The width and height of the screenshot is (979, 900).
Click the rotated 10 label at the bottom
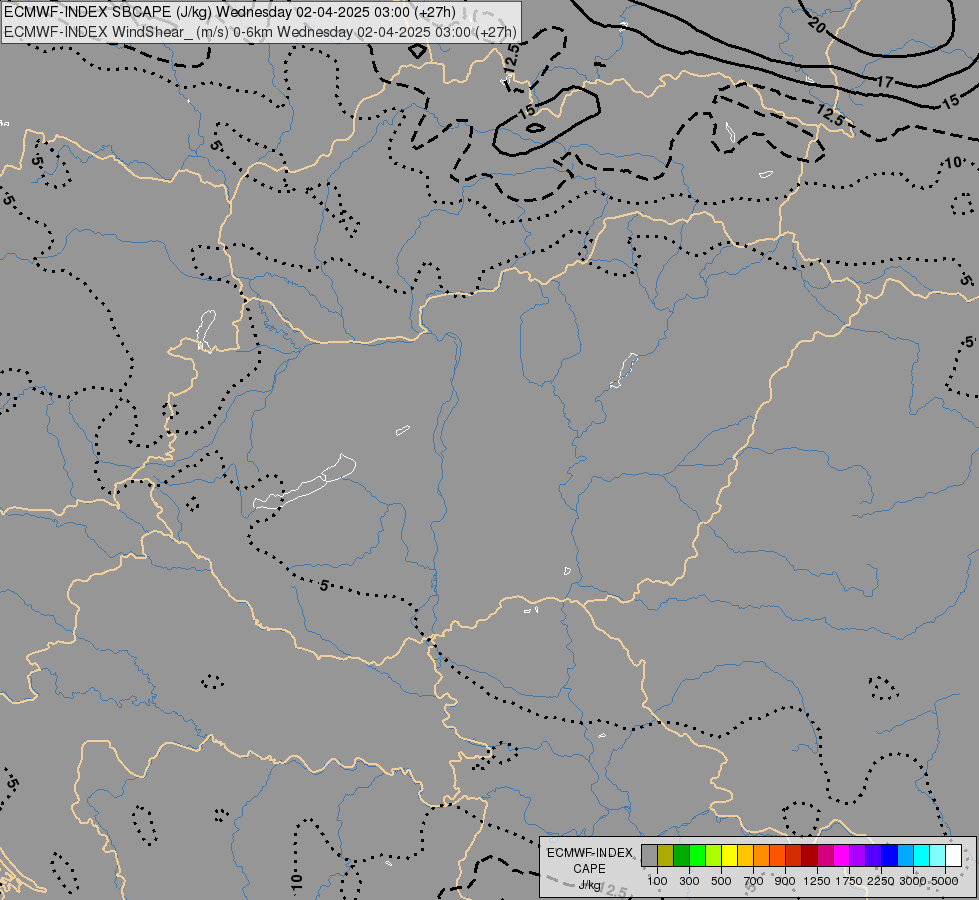(x=296, y=883)
